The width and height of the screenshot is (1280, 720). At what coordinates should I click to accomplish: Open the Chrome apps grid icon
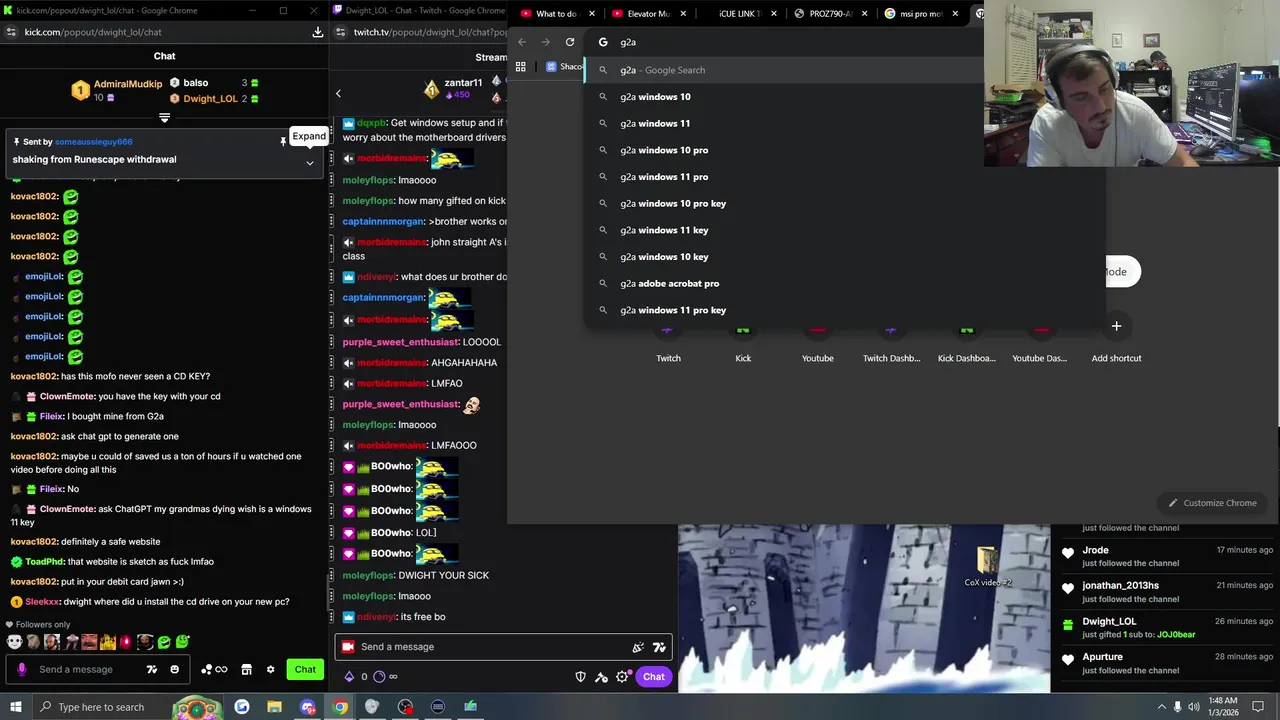point(520,67)
